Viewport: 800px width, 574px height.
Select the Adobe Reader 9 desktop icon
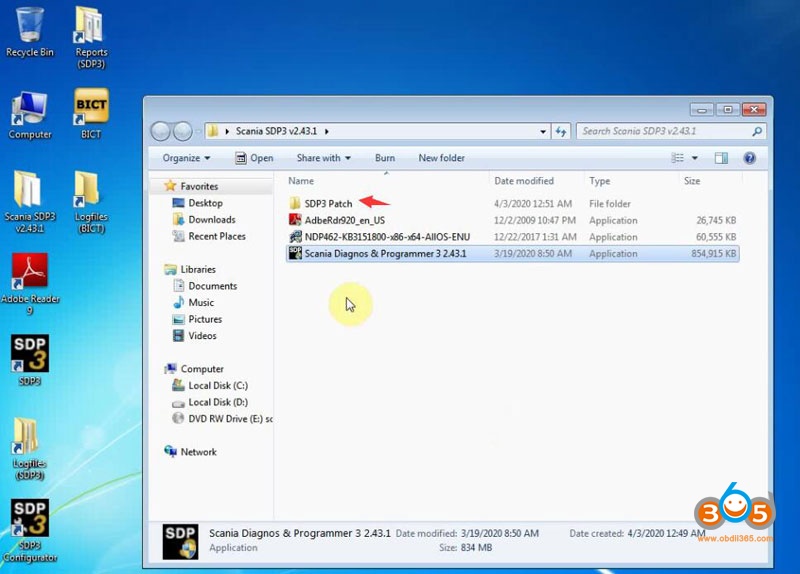(x=30, y=284)
